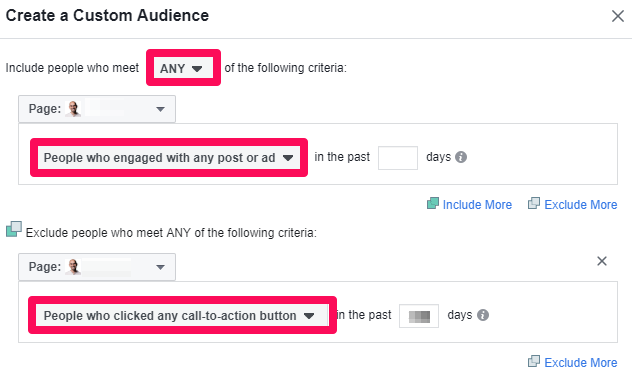This screenshot has width=632, height=386.
Task: Click the icon before the Exclude people heading
Action: point(14,229)
